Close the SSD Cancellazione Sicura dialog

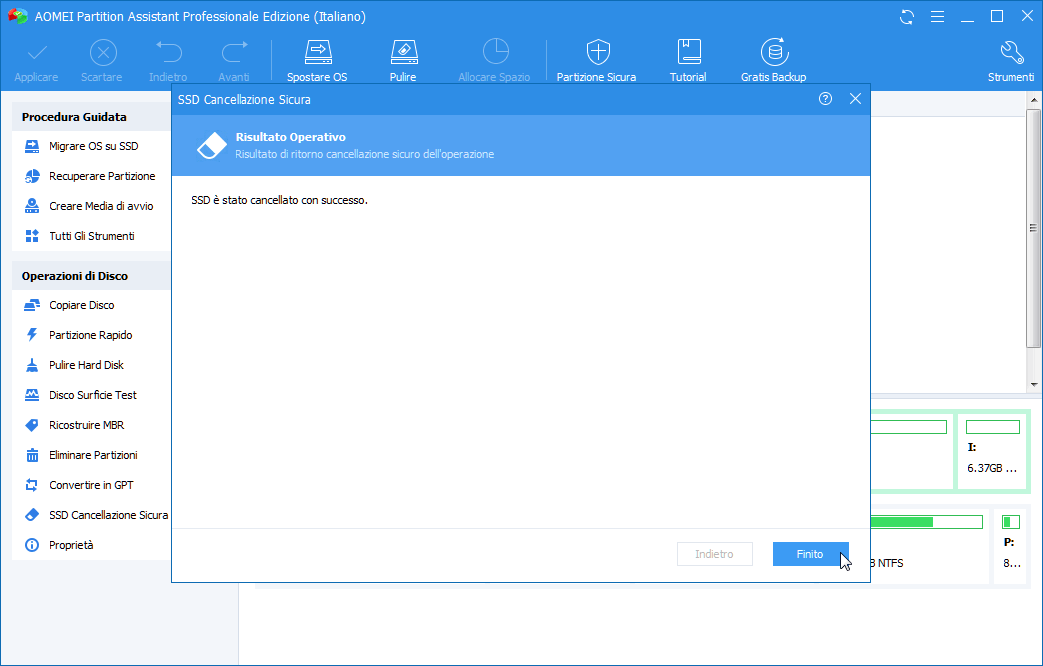pos(855,99)
